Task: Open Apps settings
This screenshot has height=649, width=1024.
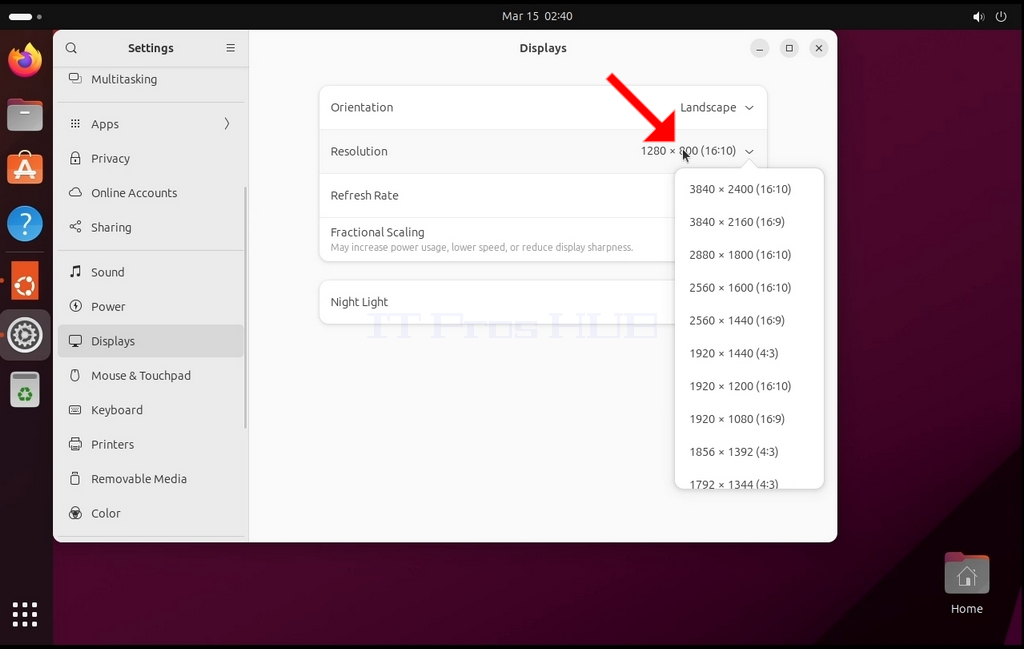Action: [151, 124]
